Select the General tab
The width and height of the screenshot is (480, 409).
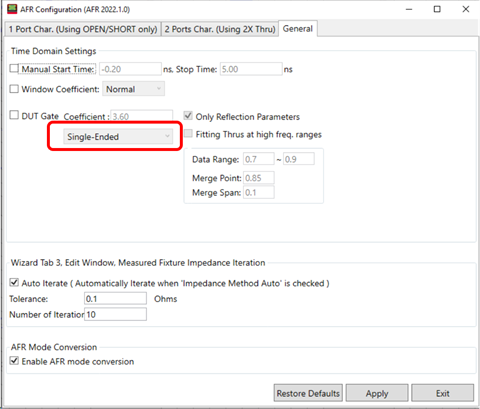click(x=298, y=29)
